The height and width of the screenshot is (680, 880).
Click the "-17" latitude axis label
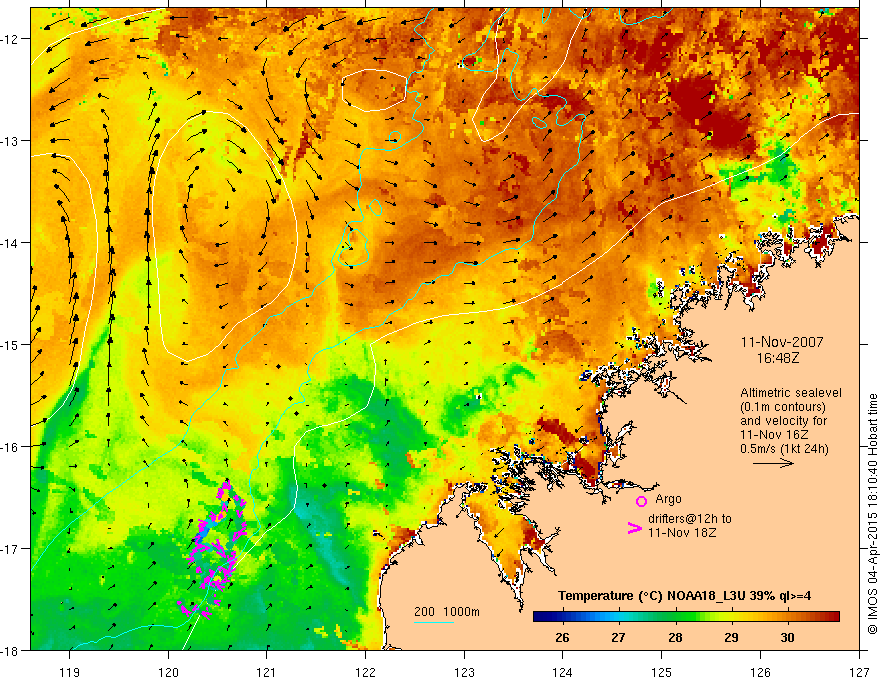click(x=11, y=549)
